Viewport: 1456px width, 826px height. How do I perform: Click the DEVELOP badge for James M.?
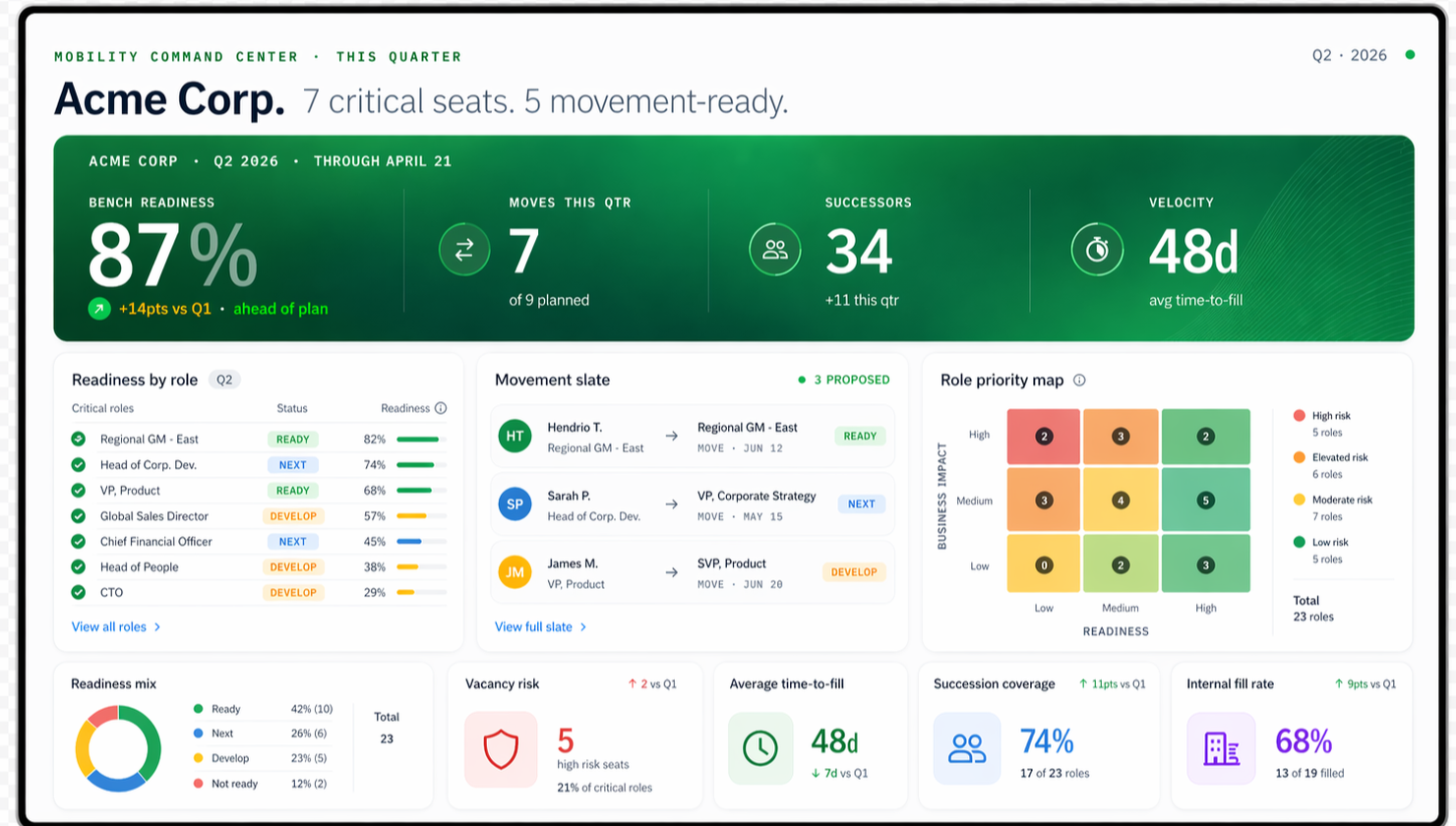click(x=854, y=570)
